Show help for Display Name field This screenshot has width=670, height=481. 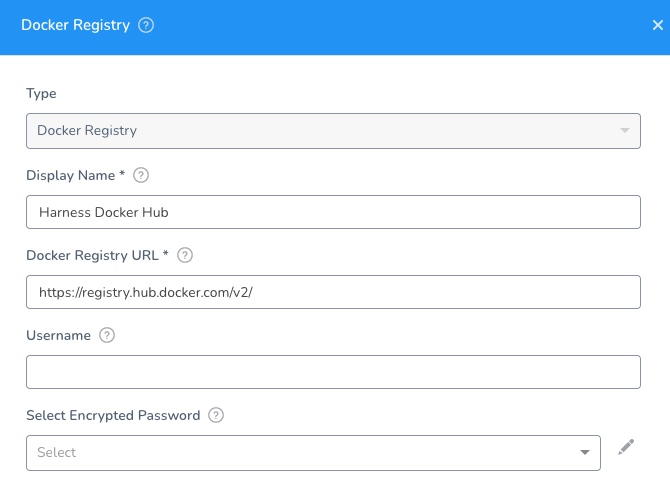coord(141,175)
